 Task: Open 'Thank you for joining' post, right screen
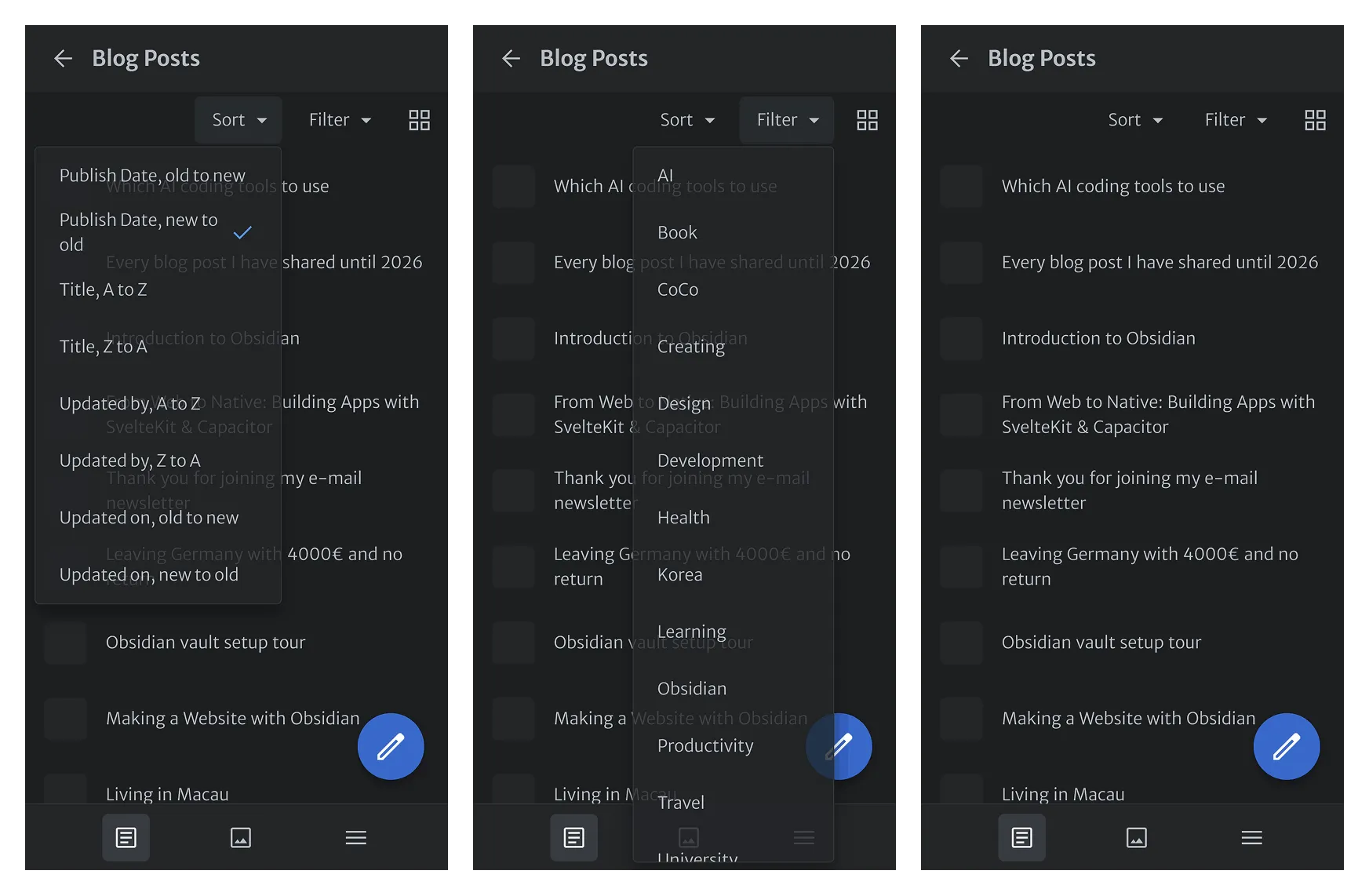(1129, 490)
